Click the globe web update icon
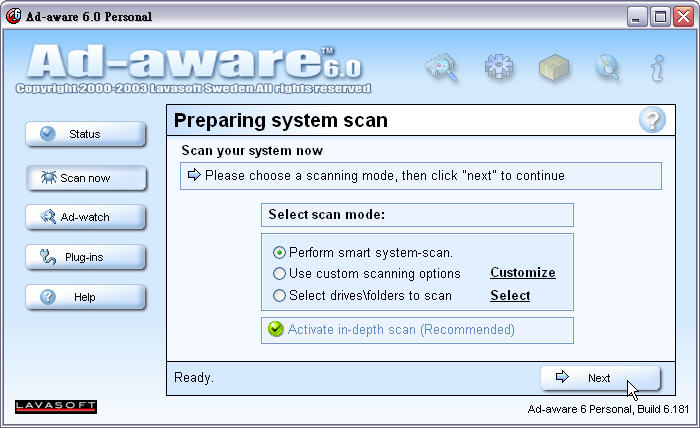The image size is (700, 428). pos(608,68)
